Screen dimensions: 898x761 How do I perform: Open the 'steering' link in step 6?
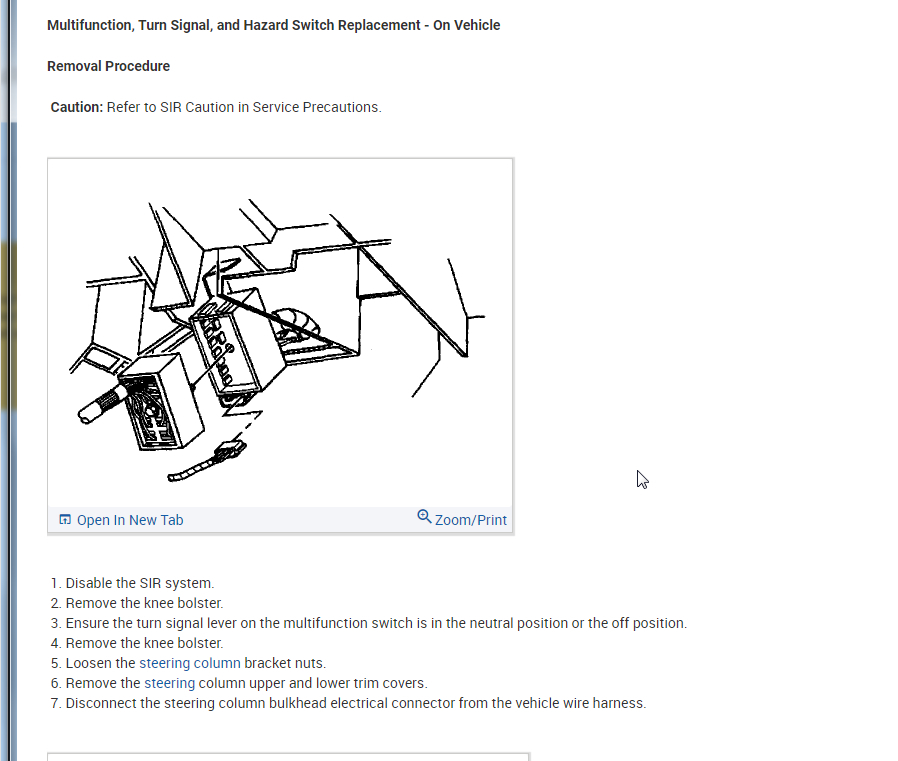[170, 683]
